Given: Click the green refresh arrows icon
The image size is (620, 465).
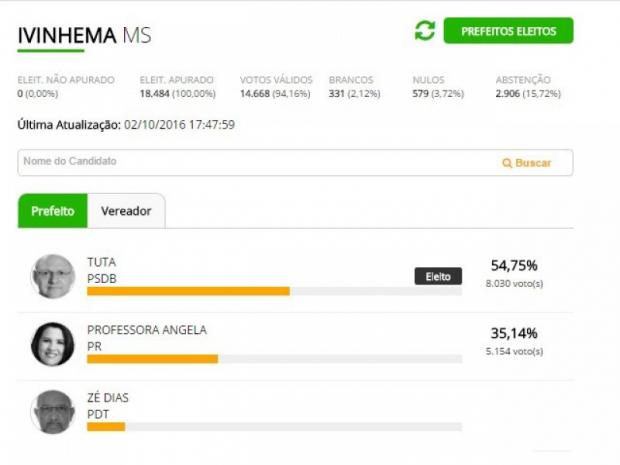Looking at the screenshot, I should 425,31.
